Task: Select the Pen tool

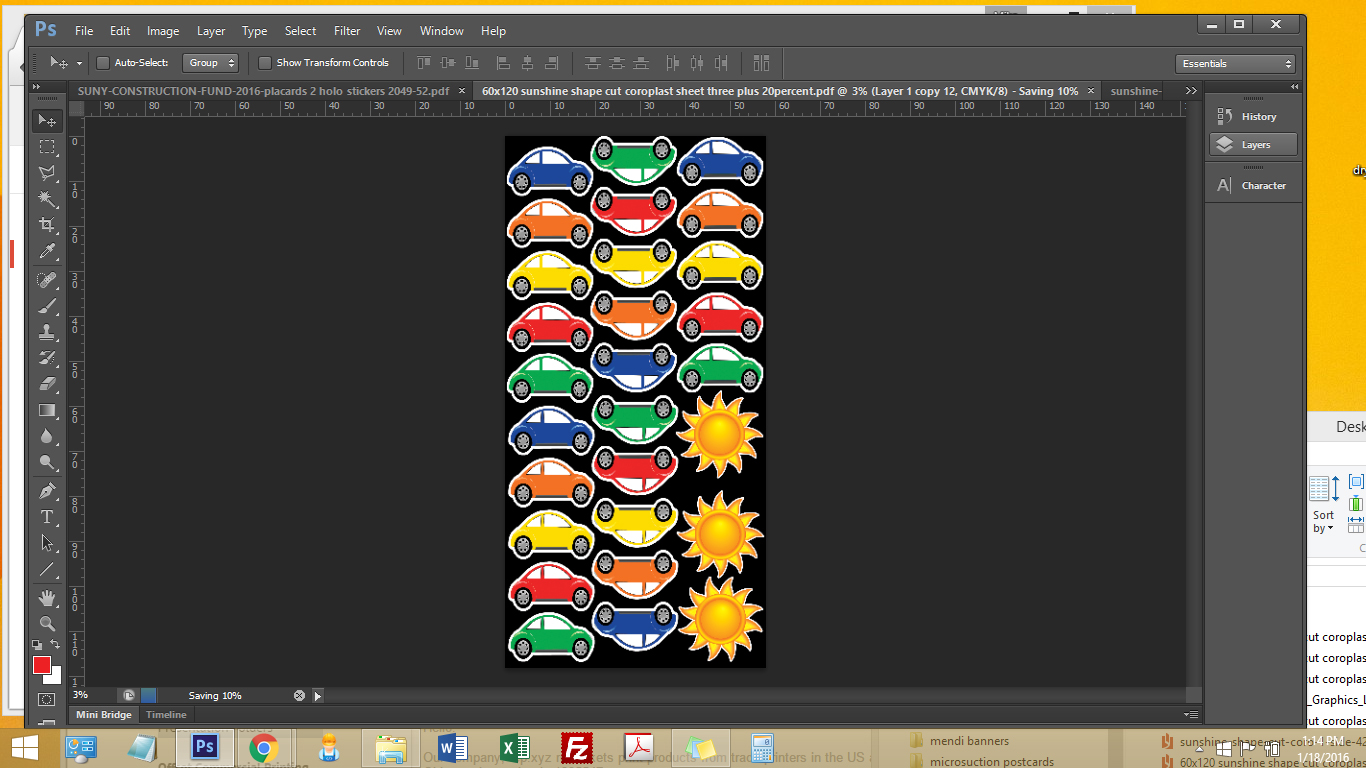Action: 47,491
